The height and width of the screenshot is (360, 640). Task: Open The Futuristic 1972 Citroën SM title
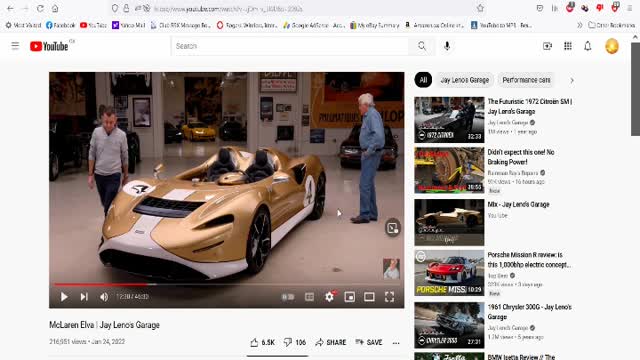click(530, 106)
